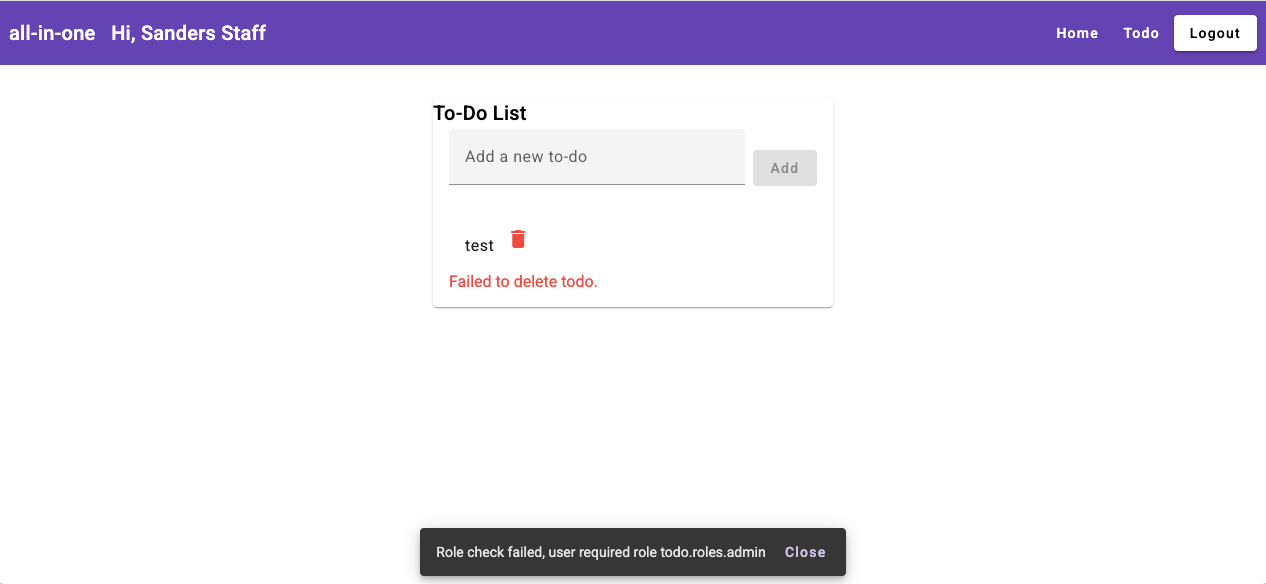Click the 'all-in-one' app title
The height and width of the screenshot is (584, 1266).
(x=52, y=33)
